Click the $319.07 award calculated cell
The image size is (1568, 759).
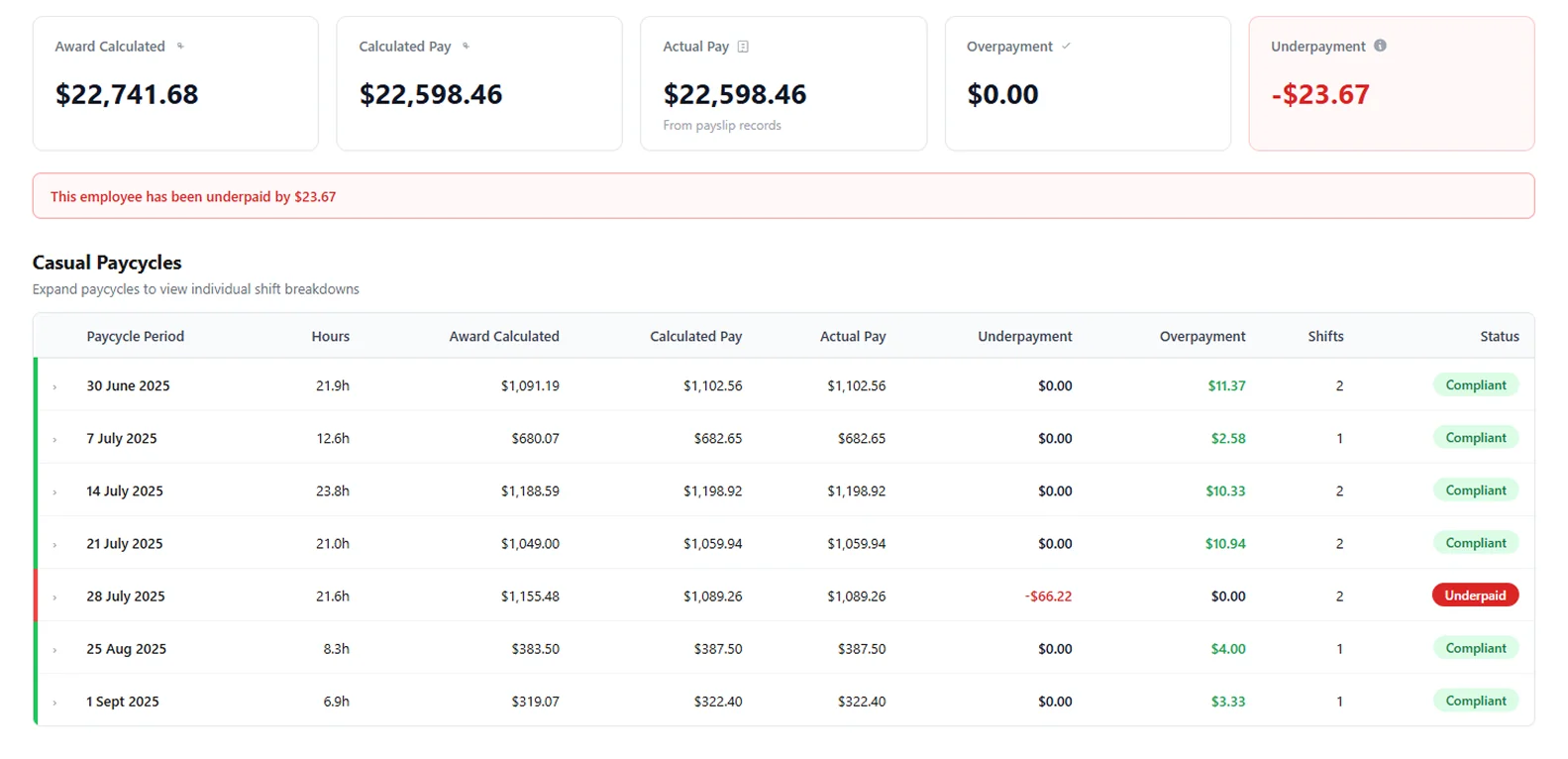(535, 702)
